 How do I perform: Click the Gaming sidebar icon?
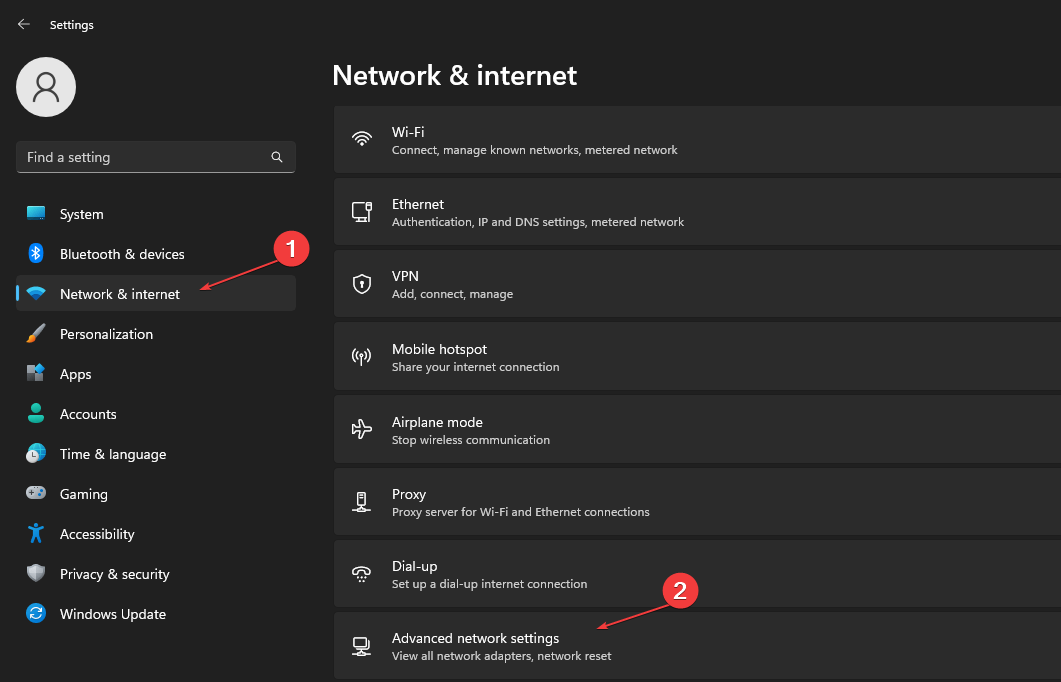36,493
